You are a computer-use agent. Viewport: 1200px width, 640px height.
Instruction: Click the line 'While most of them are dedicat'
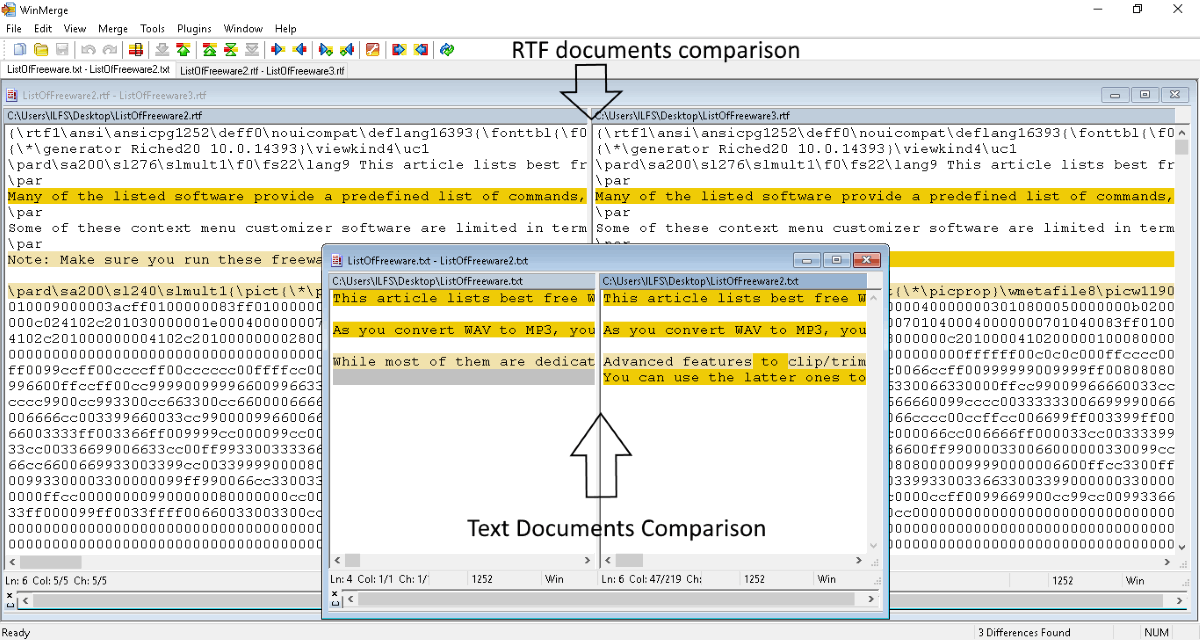[464, 362]
